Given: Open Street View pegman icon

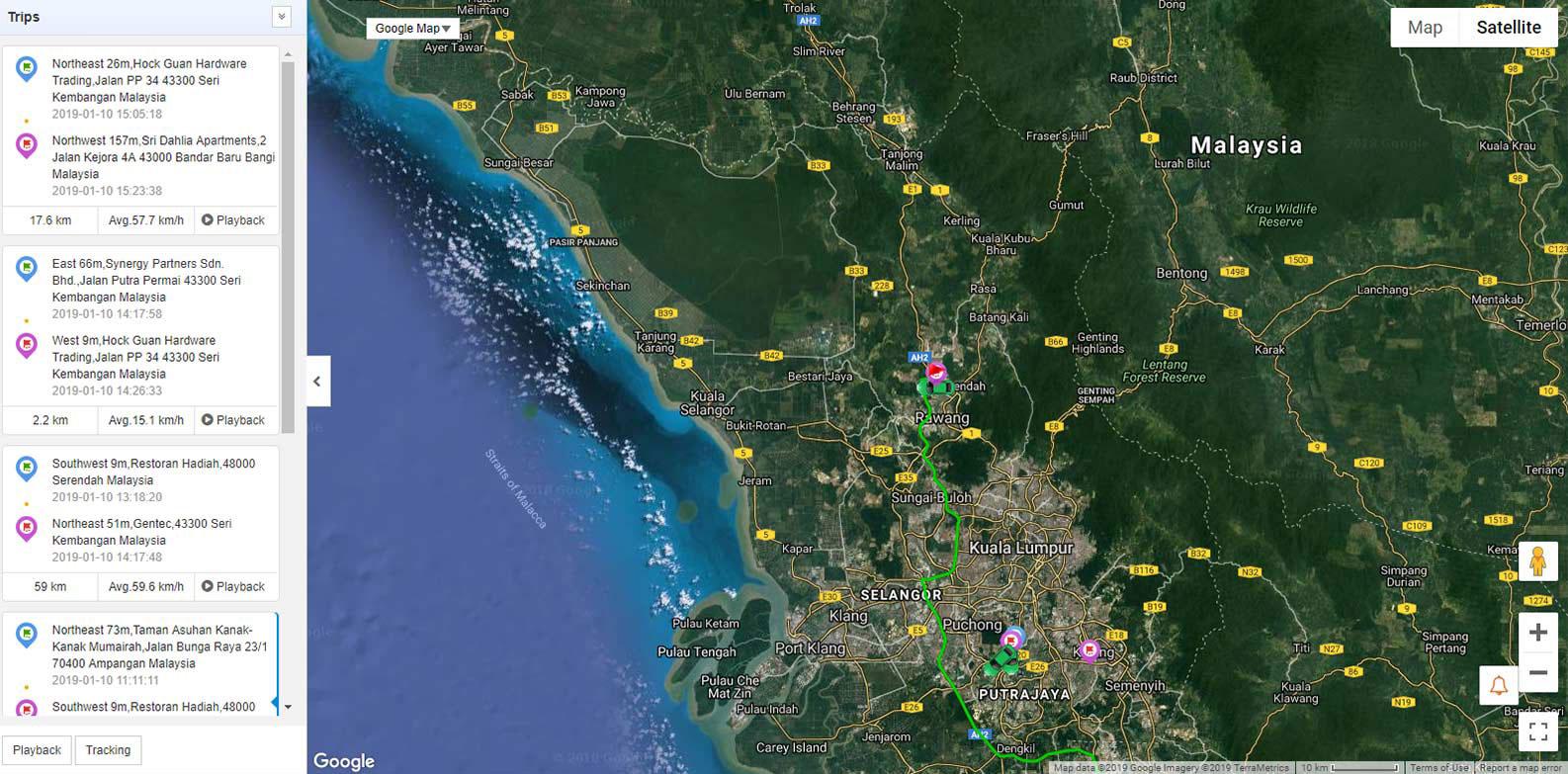Looking at the screenshot, I should (1537, 562).
